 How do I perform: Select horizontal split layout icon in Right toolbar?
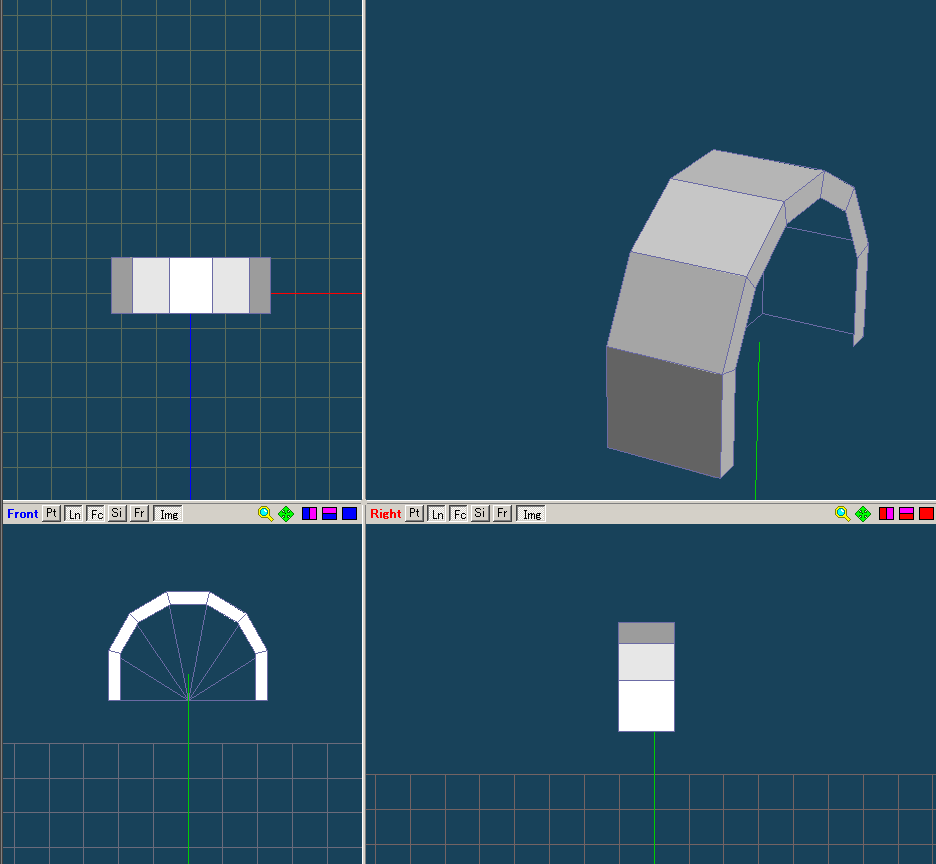(x=906, y=514)
